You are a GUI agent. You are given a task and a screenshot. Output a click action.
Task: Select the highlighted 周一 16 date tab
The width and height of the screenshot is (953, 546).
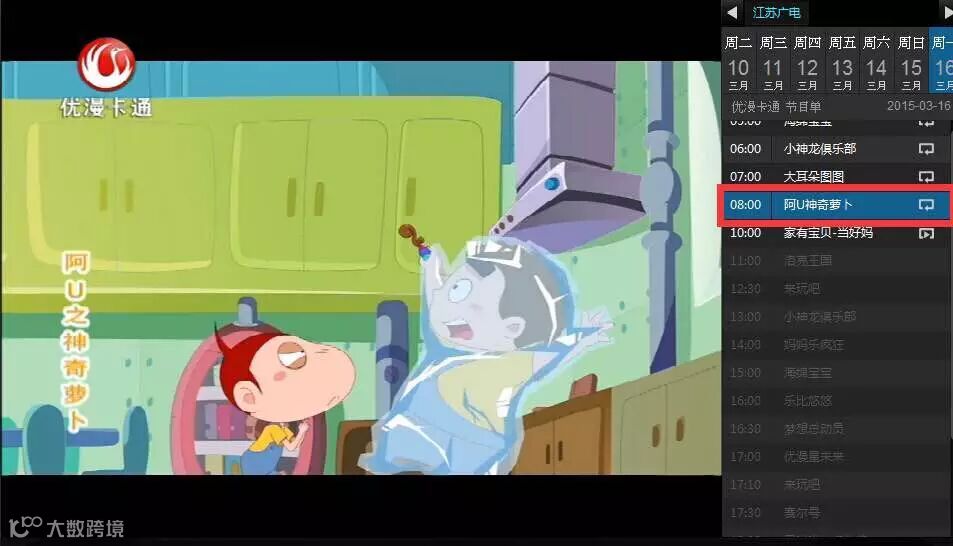coord(941,60)
